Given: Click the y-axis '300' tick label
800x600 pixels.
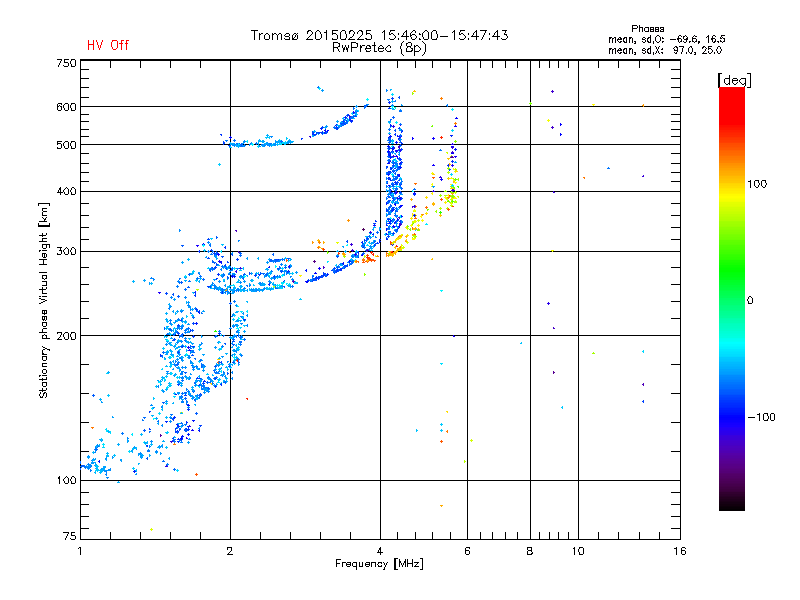Looking at the screenshot, I should [66, 252].
